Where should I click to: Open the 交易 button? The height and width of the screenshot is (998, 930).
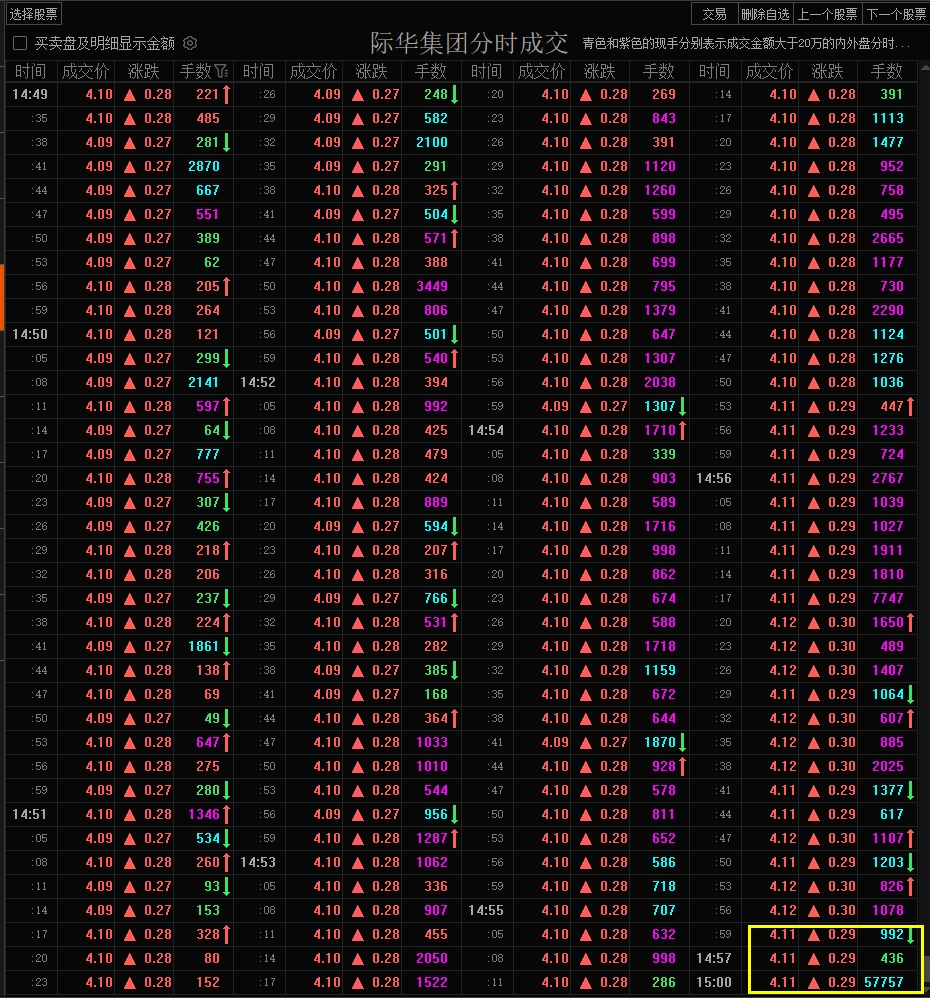(x=714, y=14)
